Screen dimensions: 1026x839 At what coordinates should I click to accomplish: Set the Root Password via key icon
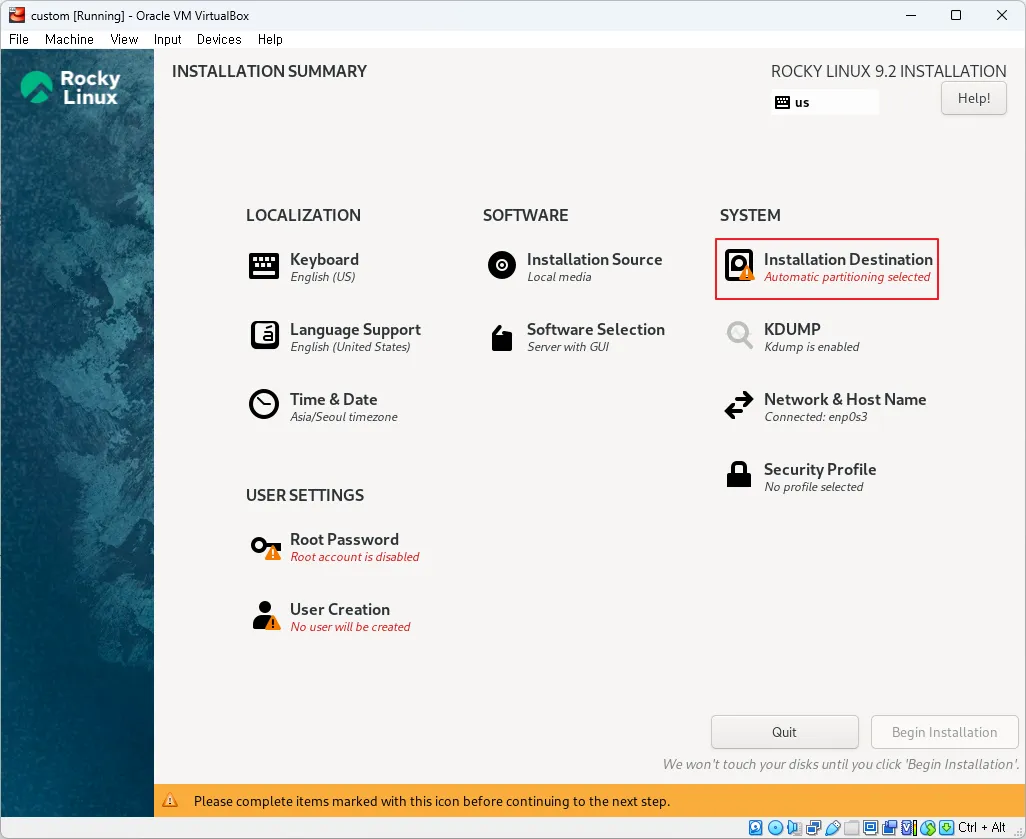[266, 546]
